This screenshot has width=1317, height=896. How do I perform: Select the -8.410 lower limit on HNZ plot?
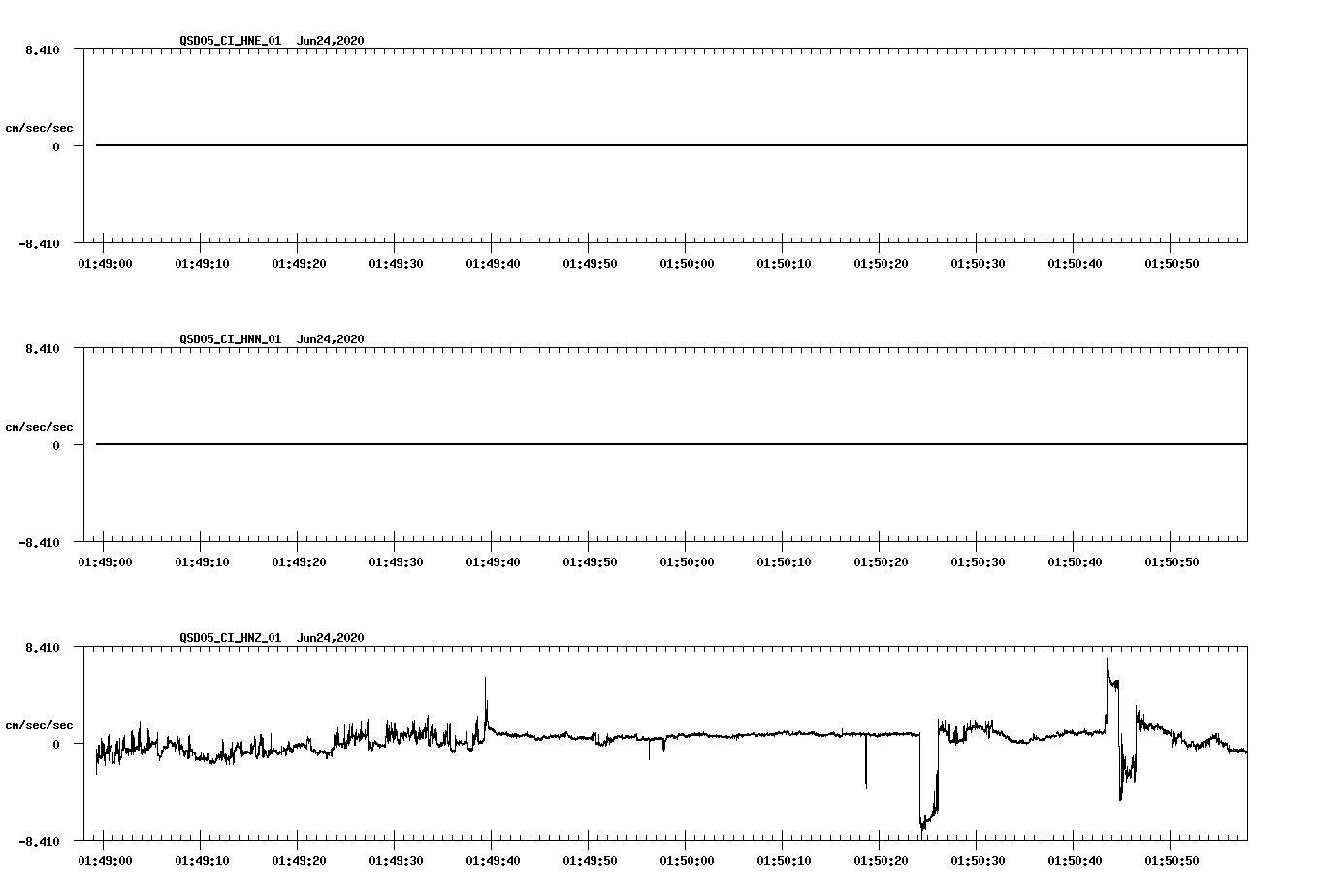click(x=39, y=842)
